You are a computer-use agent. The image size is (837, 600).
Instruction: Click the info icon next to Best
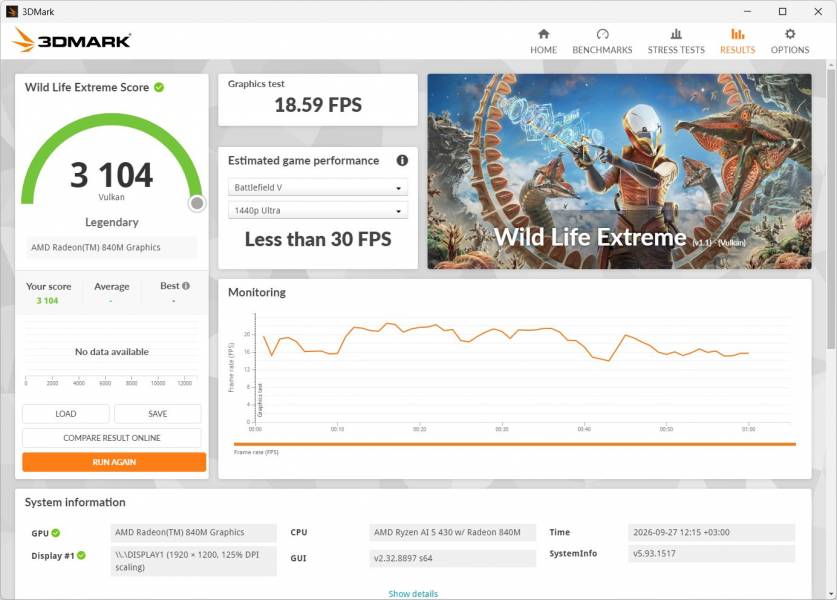point(186,286)
